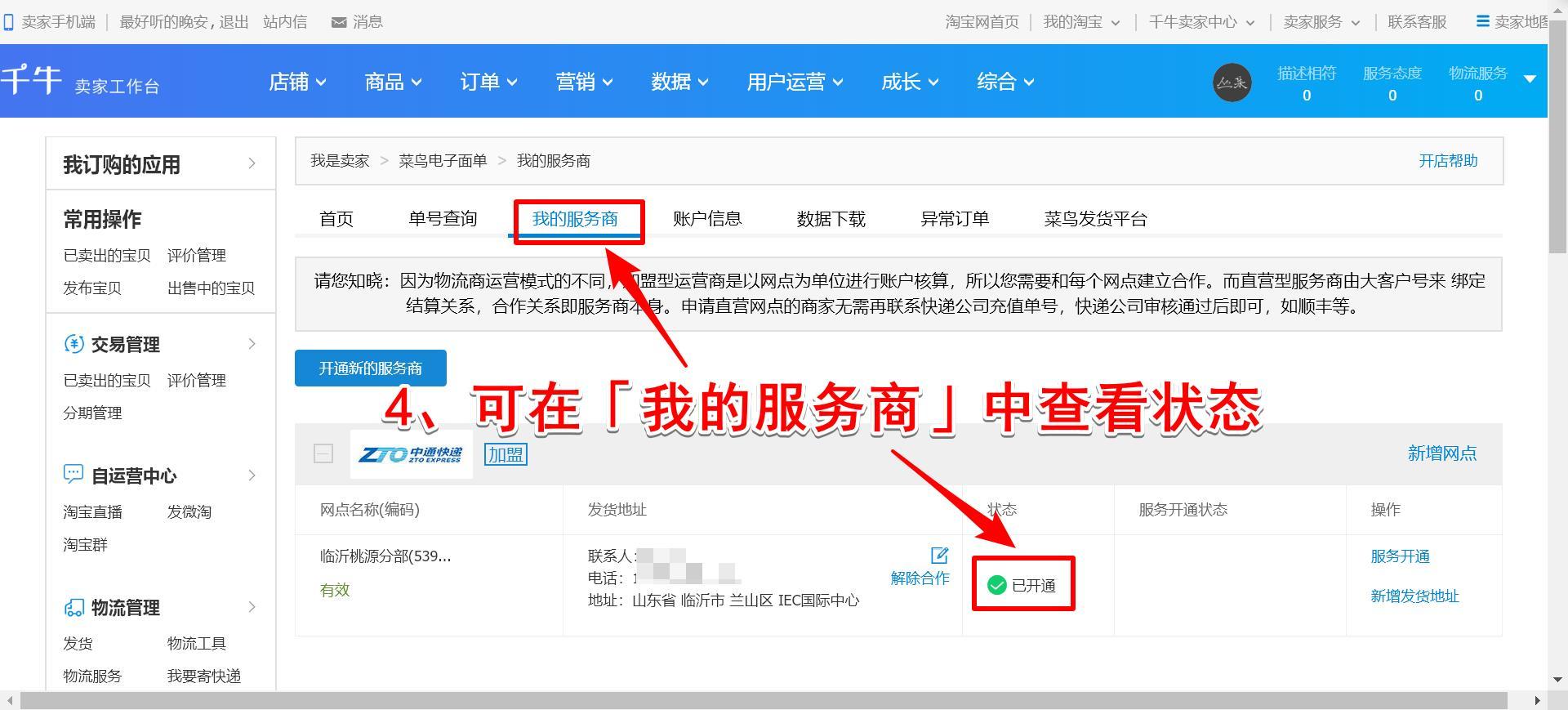1568x710 pixels.
Task: Open the 菜鸟发货平台 tab
Action: [x=1095, y=219]
